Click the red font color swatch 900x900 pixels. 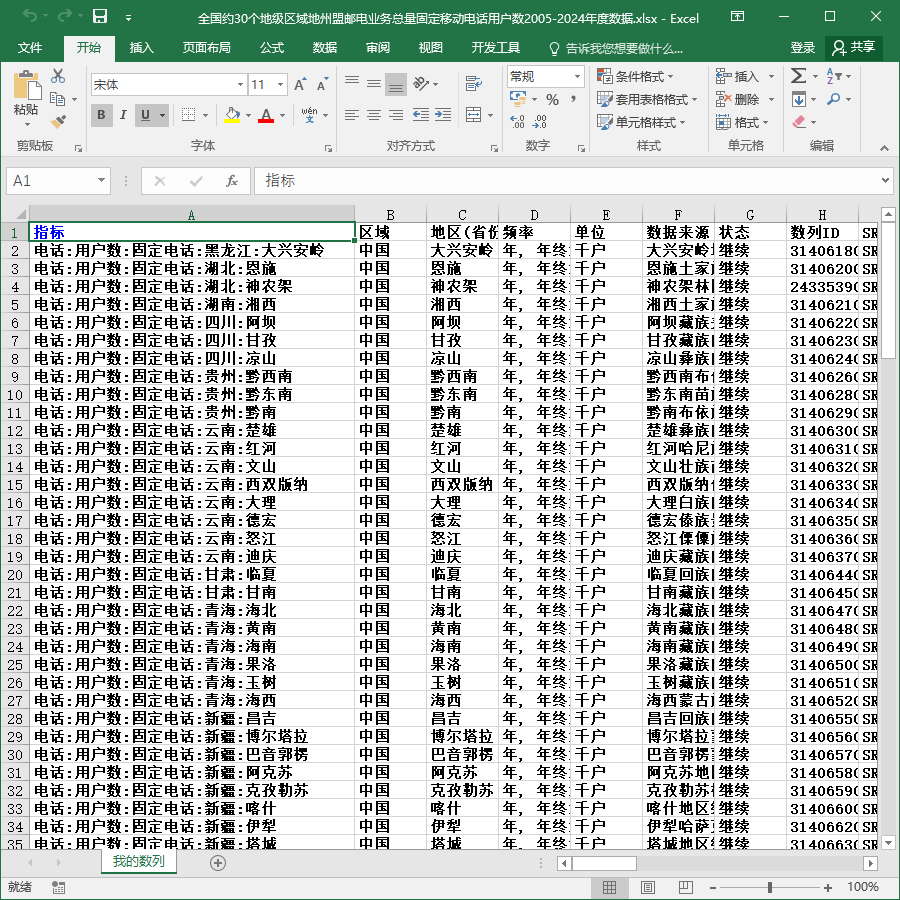point(266,115)
